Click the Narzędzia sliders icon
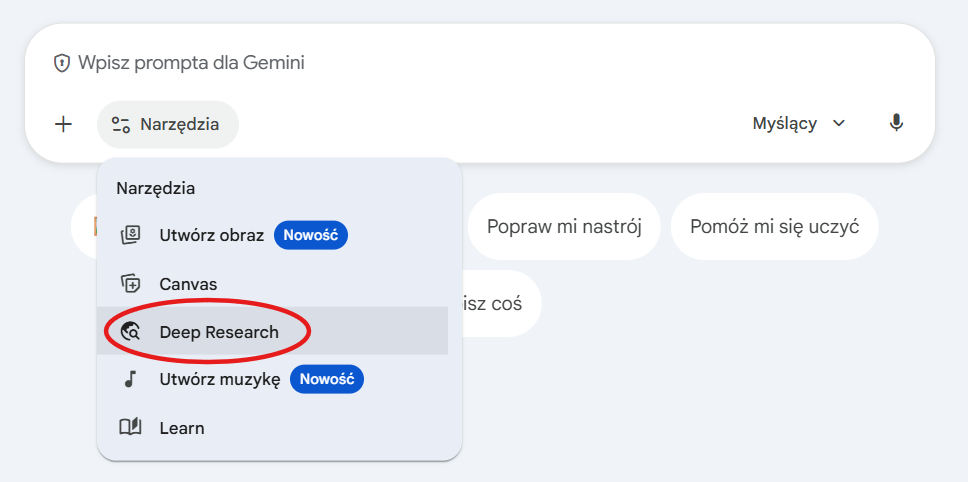Viewport: 968px width, 482px height. click(120, 125)
